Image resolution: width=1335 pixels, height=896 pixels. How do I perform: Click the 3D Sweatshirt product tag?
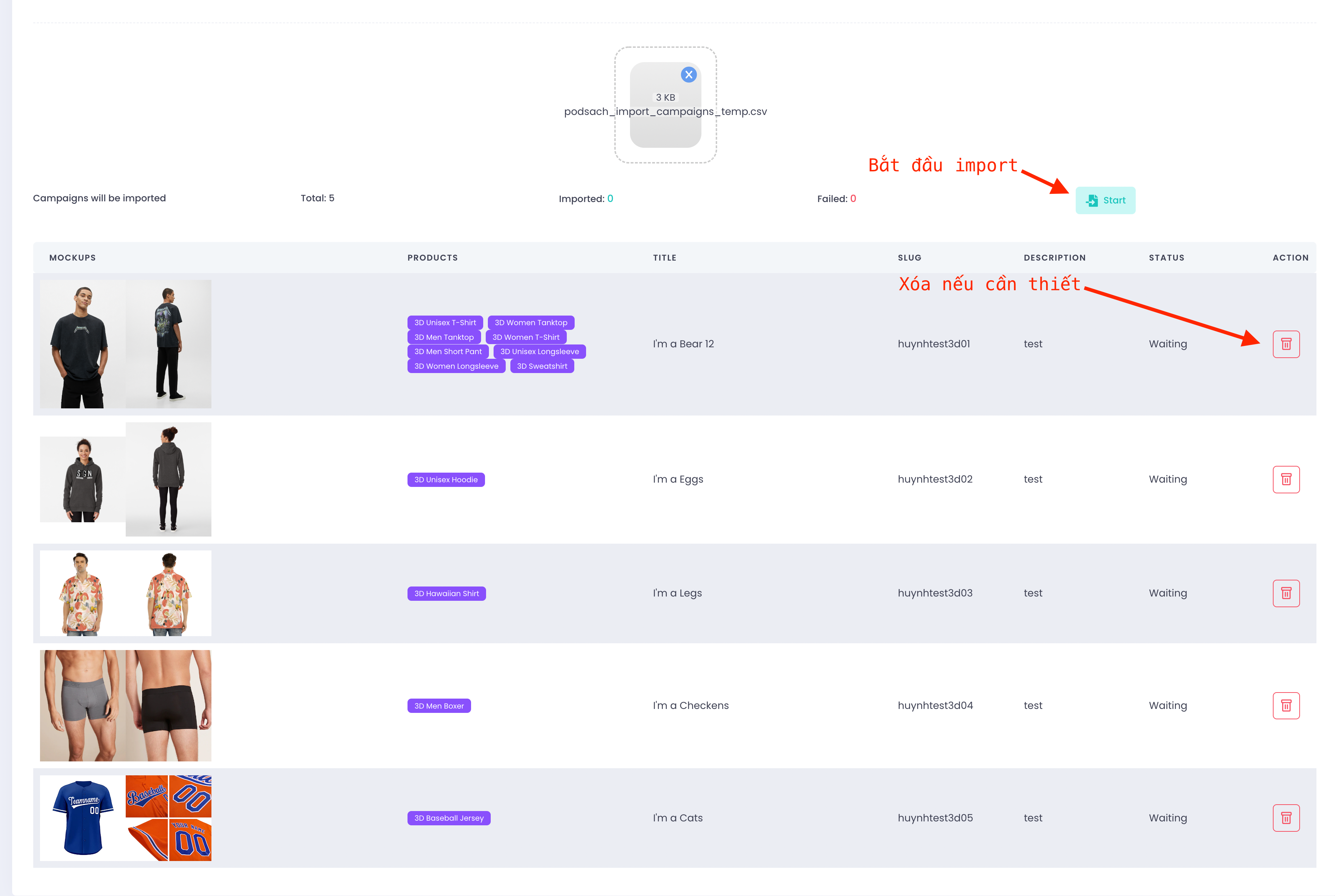541,366
